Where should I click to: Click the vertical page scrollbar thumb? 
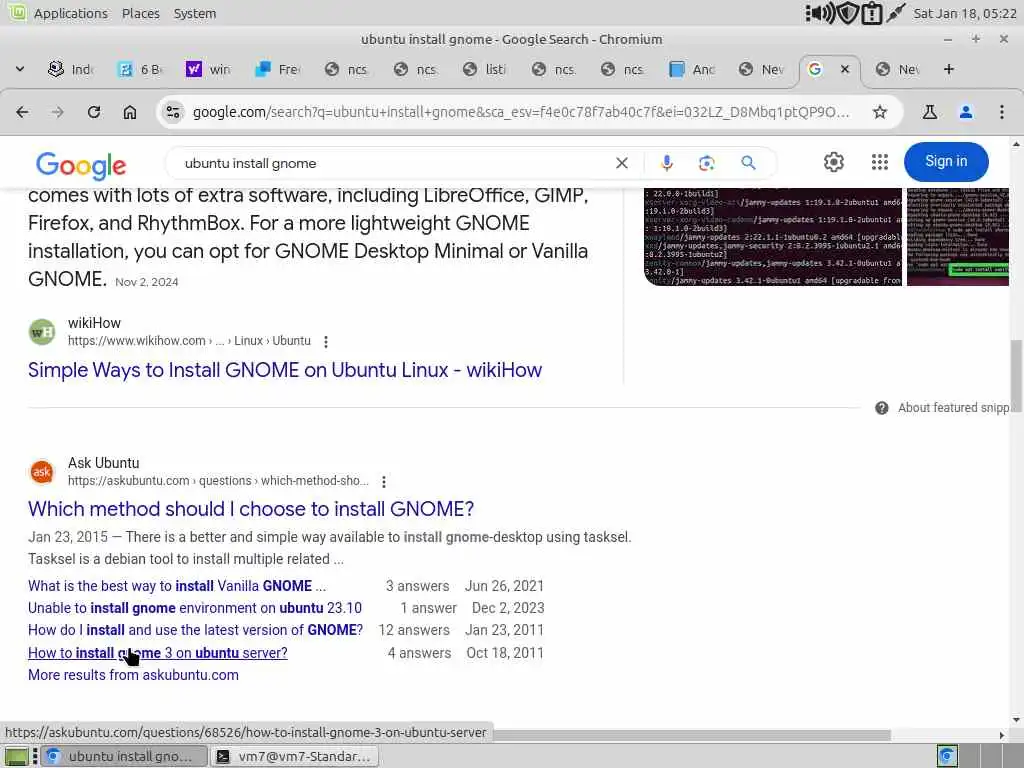point(1016,374)
